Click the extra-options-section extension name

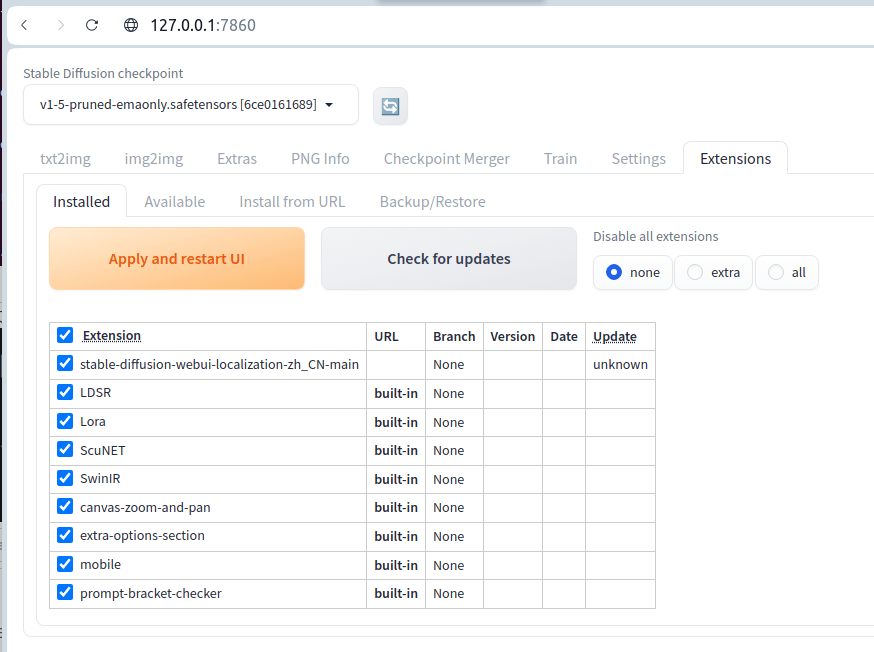pyautogui.click(x=142, y=536)
